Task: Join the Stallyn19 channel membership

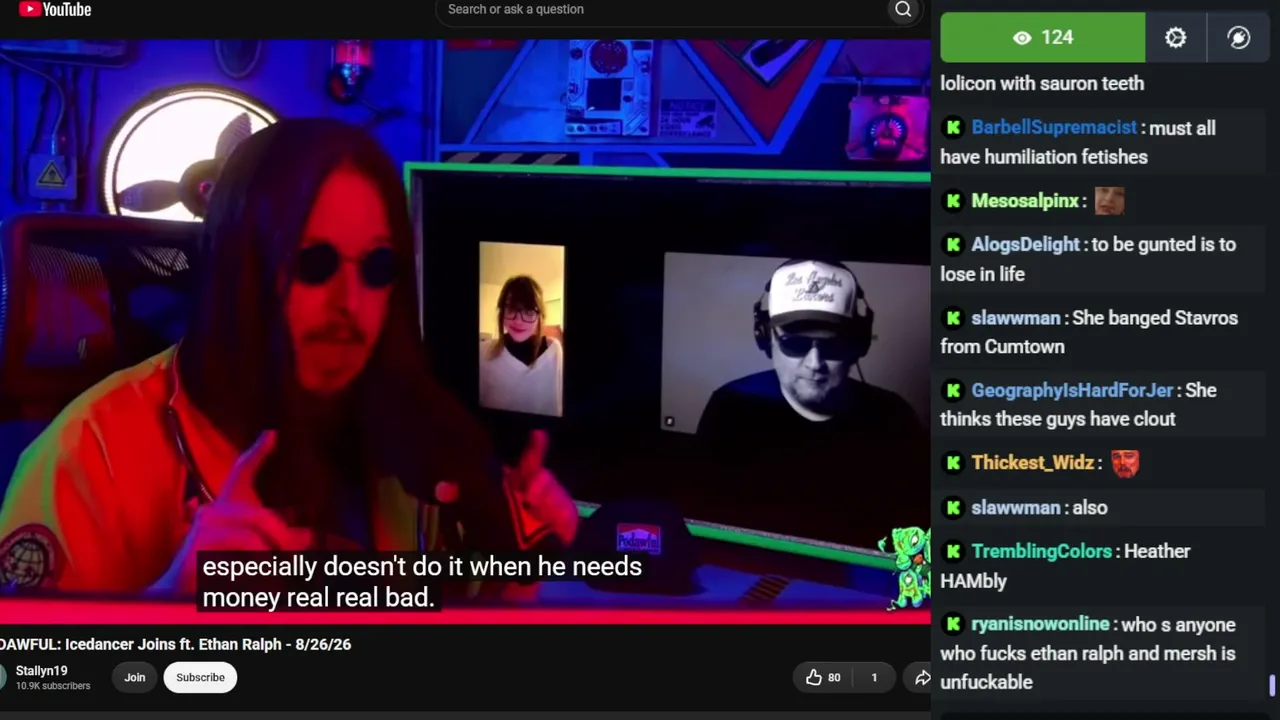Action: pos(135,678)
